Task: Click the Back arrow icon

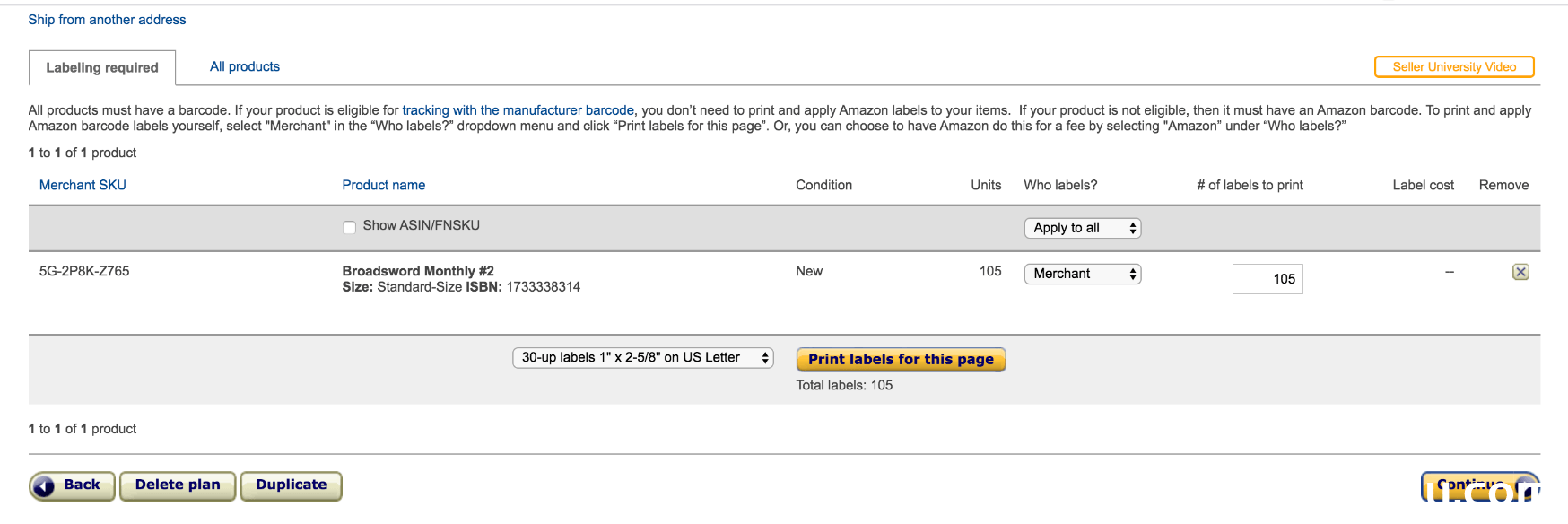Action: pyautogui.click(x=44, y=486)
